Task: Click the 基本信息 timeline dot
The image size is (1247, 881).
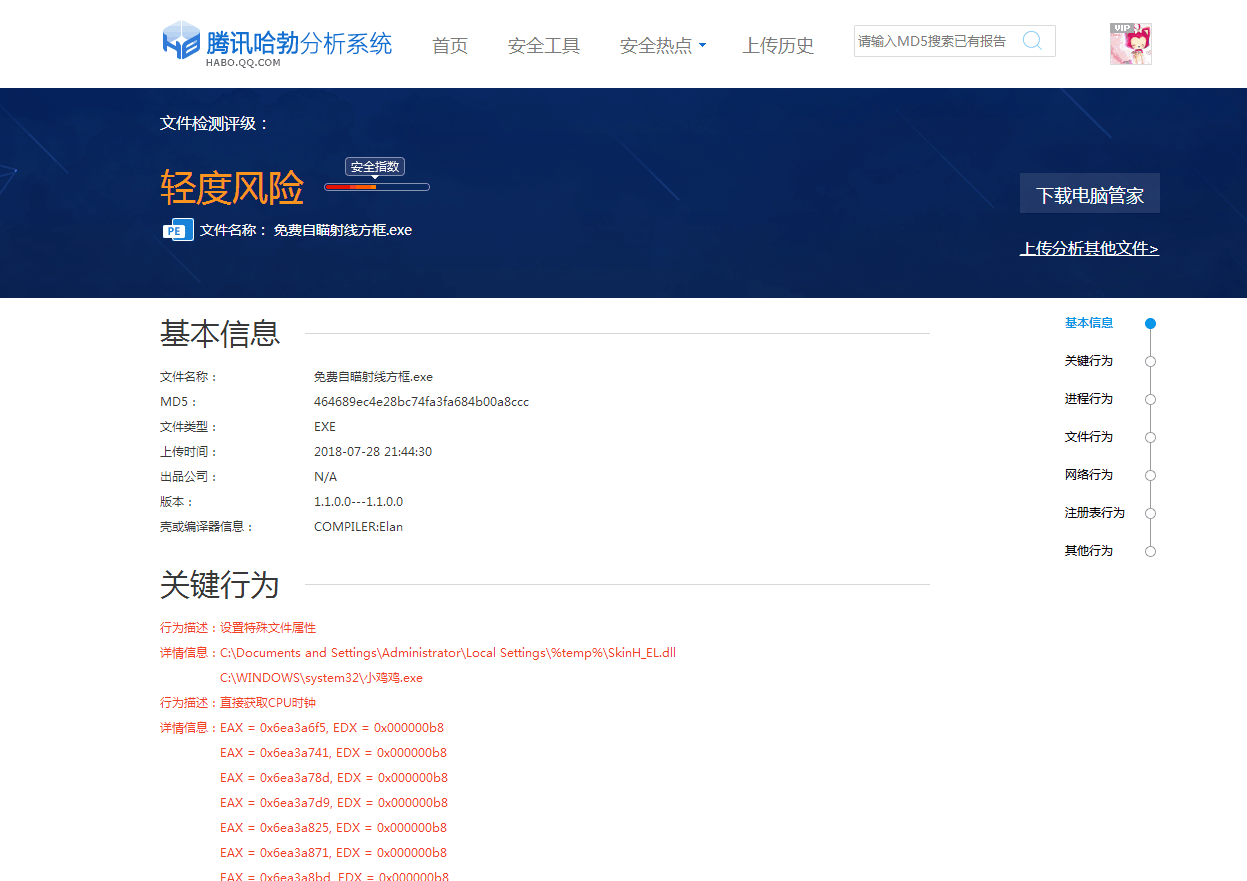Action: (x=1150, y=324)
